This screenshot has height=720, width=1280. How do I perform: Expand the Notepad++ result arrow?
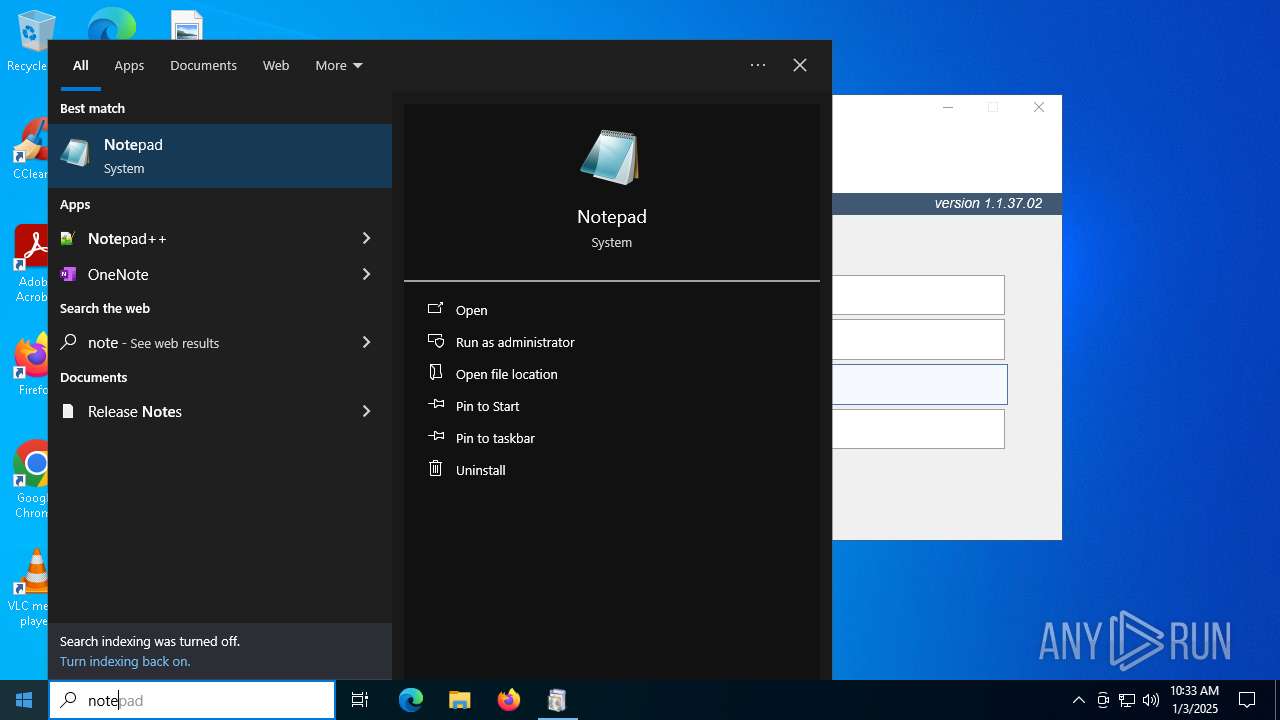[366, 238]
